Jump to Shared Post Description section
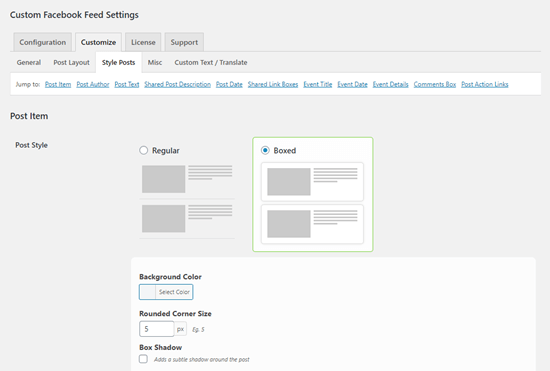Viewport: 550px width, 371px height. (177, 84)
